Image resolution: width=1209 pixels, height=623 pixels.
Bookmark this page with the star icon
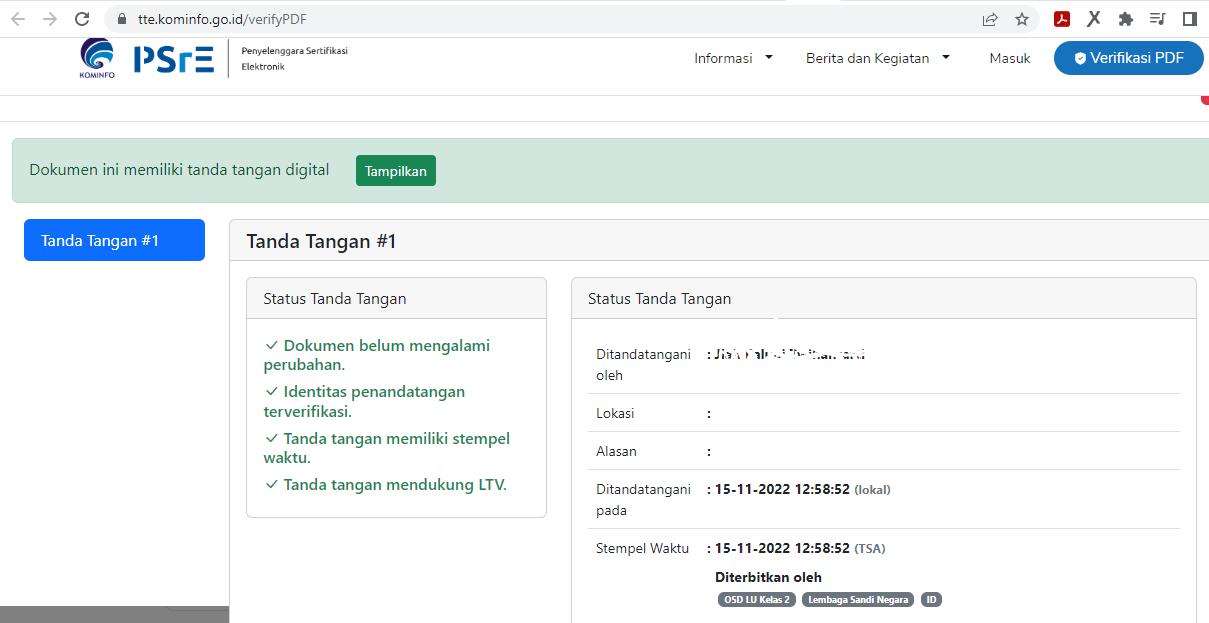pyautogui.click(x=1021, y=19)
